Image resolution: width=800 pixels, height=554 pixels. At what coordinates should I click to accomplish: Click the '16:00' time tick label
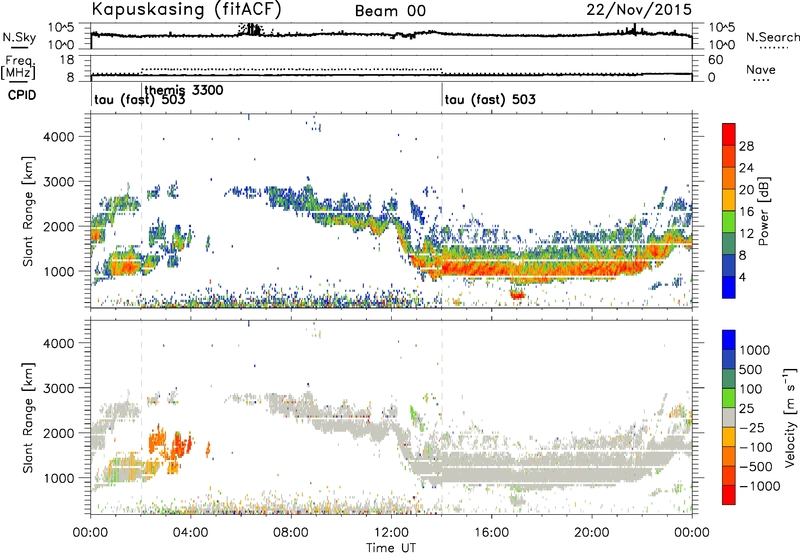(x=491, y=533)
